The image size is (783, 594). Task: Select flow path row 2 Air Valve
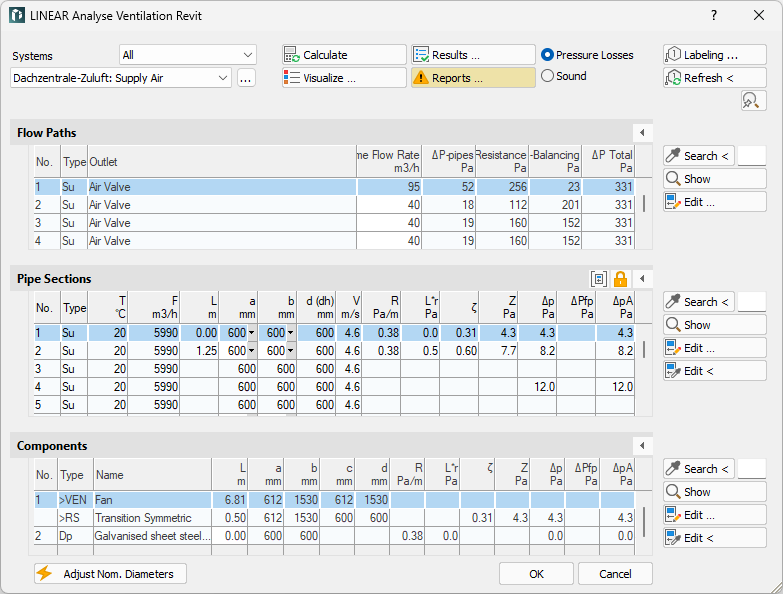pos(334,205)
